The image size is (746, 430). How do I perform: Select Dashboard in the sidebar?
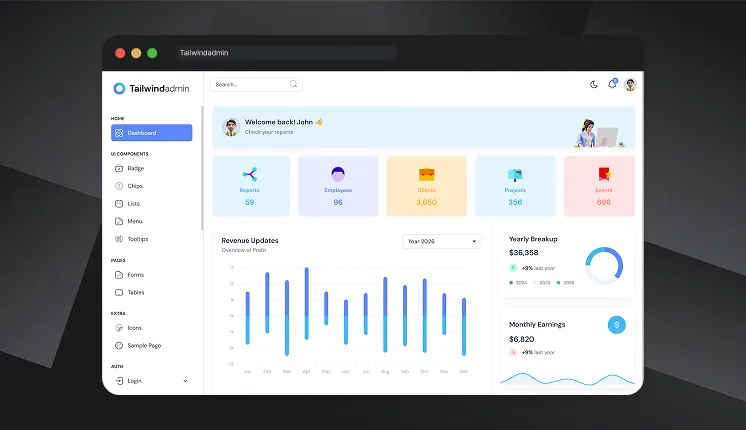[152, 132]
